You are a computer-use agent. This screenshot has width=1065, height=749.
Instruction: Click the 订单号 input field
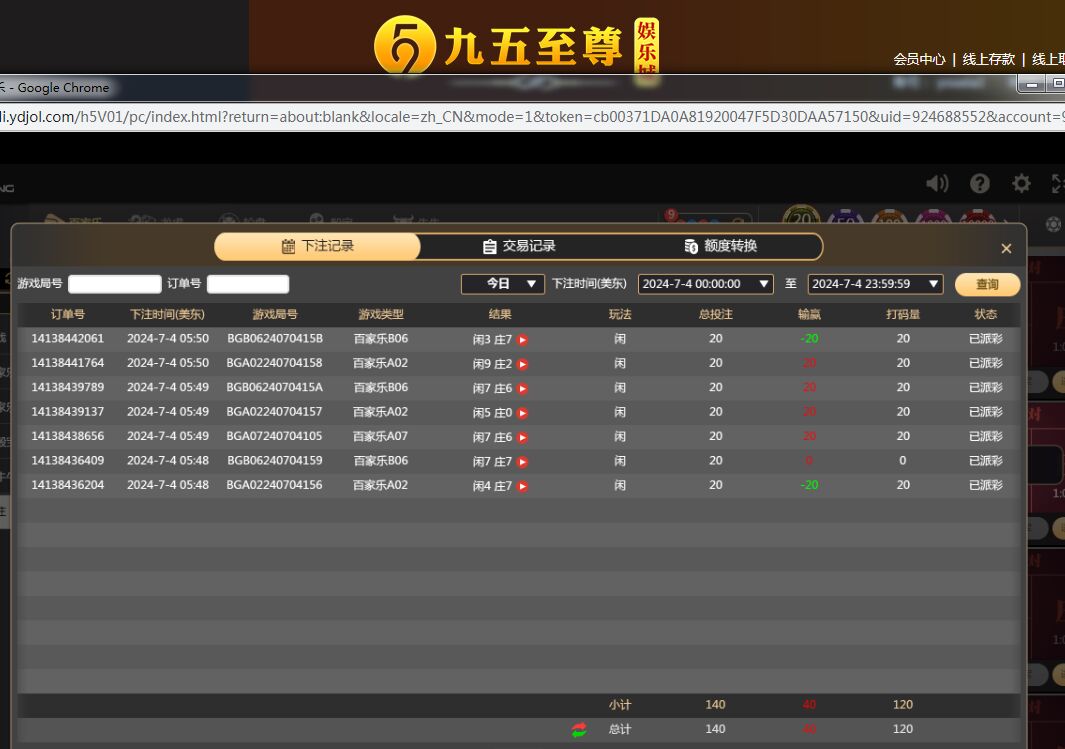[x=248, y=284]
